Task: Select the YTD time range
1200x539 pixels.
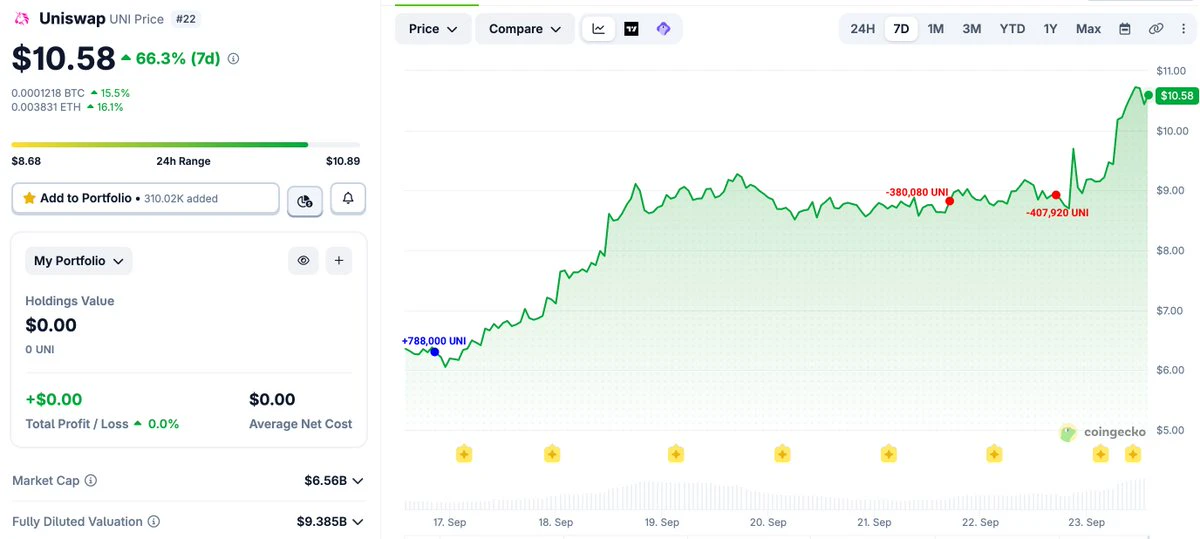Action: [1012, 29]
